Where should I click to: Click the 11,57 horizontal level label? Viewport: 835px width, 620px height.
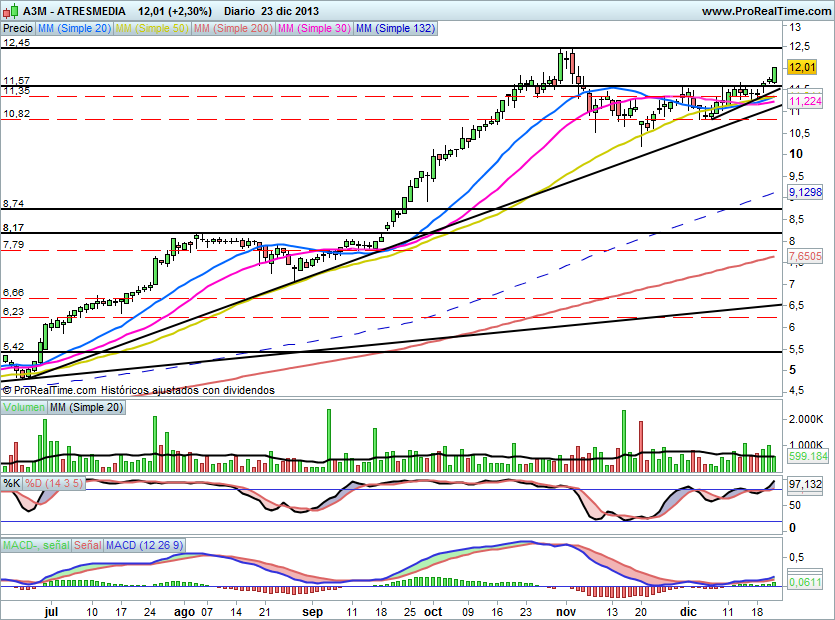pos(17,80)
